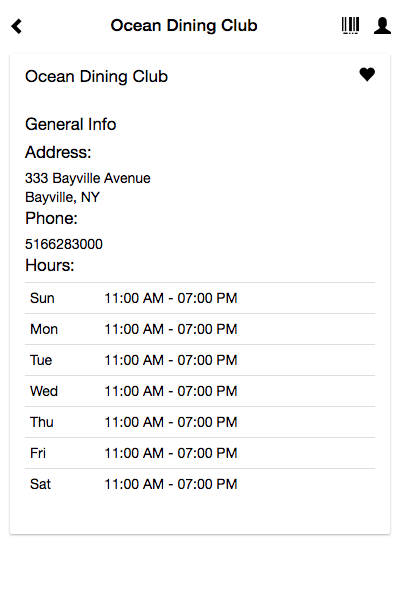This screenshot has width=400, height=600.
Task: Select the Sunday hours row
Action: click(200, 298)
